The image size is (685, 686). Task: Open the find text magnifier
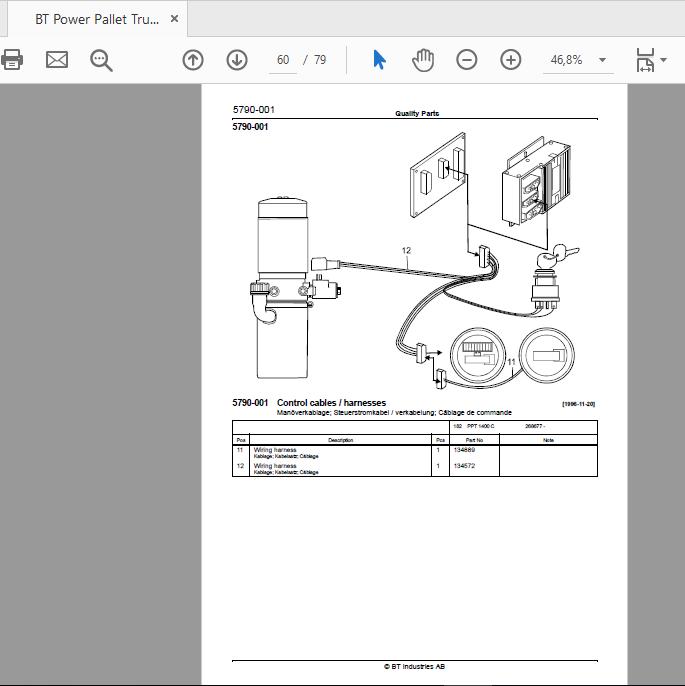tap(101, 60)
